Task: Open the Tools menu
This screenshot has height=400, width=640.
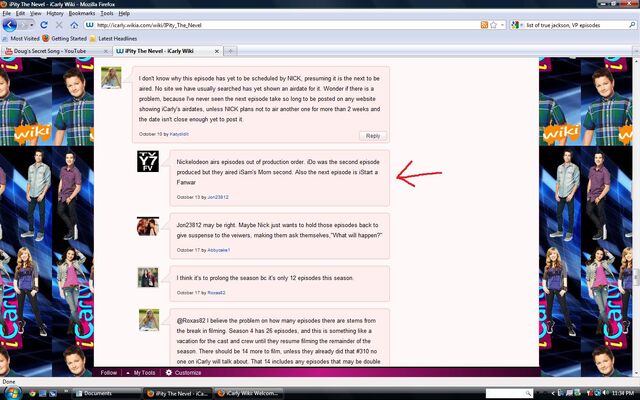Action: (107, 13)
